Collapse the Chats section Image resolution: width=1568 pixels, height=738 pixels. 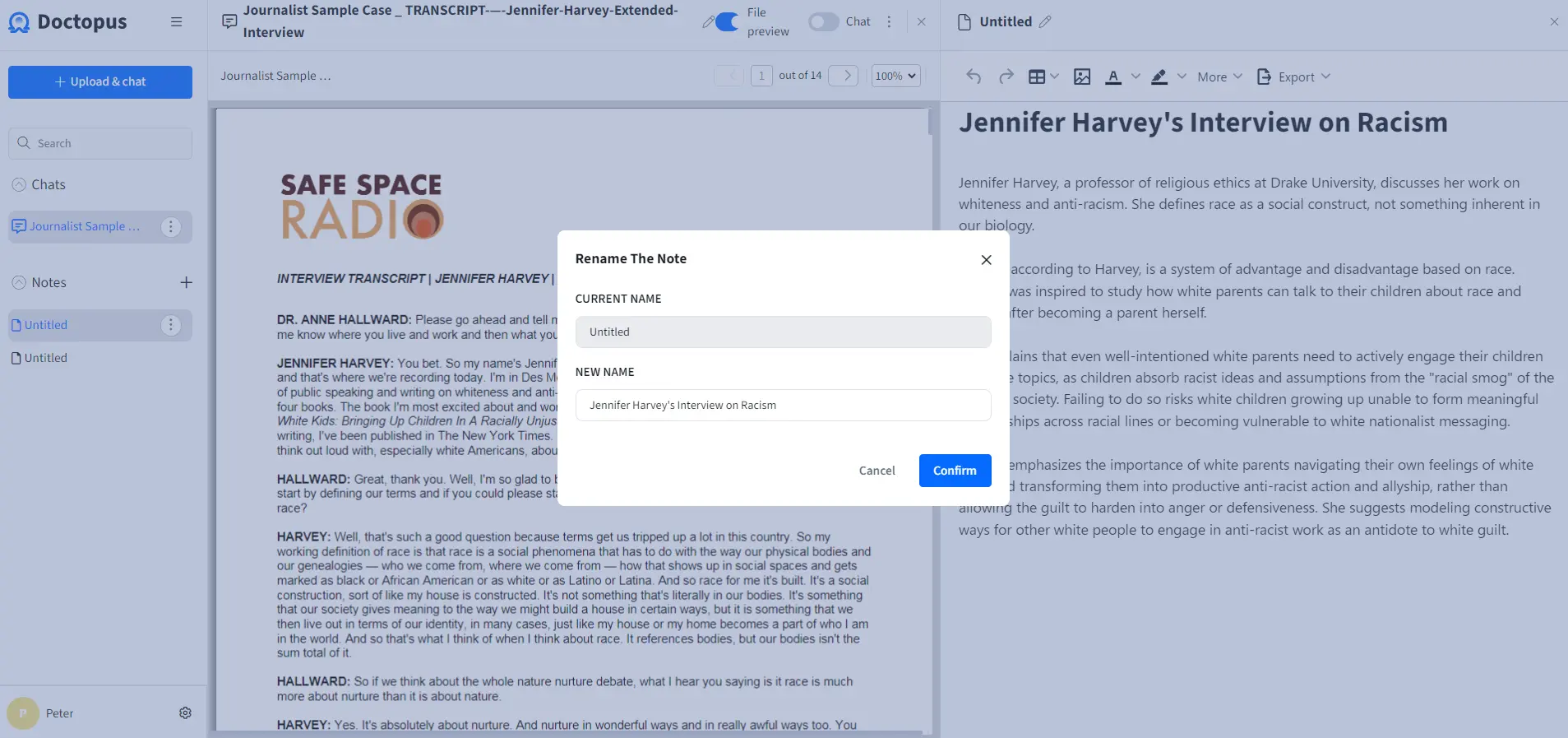click(x=19, y=185)
